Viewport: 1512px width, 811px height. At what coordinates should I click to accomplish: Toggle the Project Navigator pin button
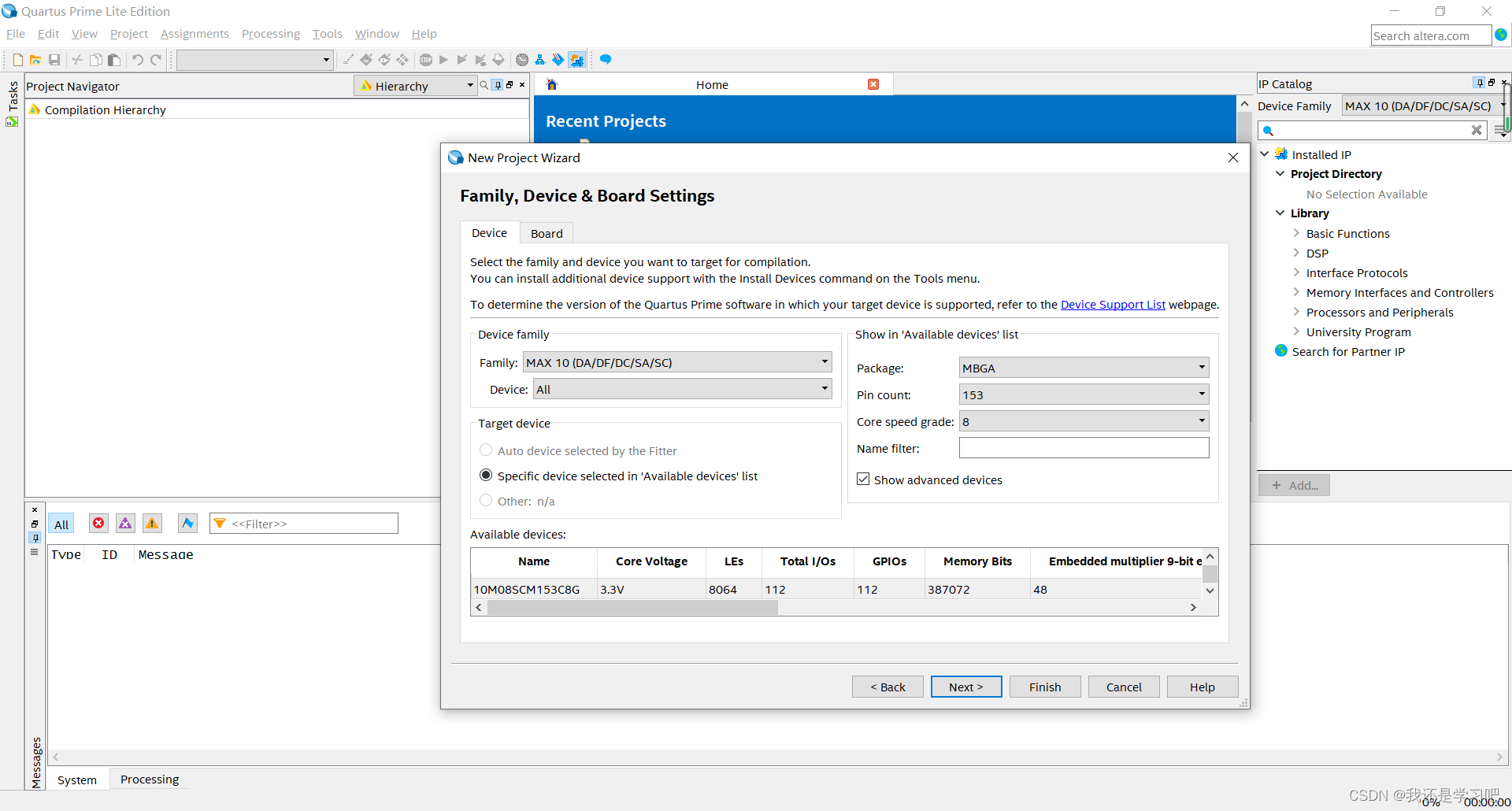[x=498, y=85]
